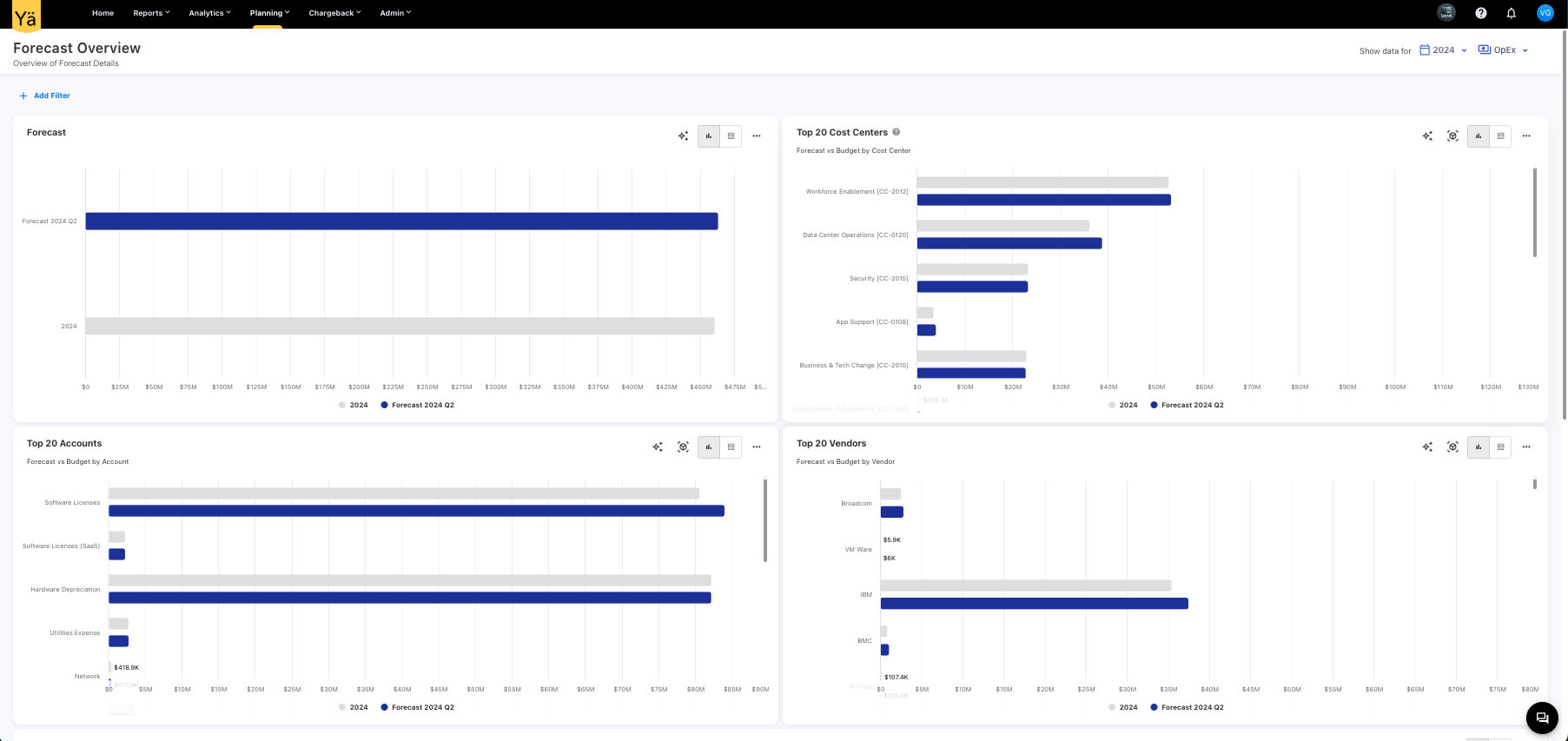Go to the Home nav item

pos(103,13)
